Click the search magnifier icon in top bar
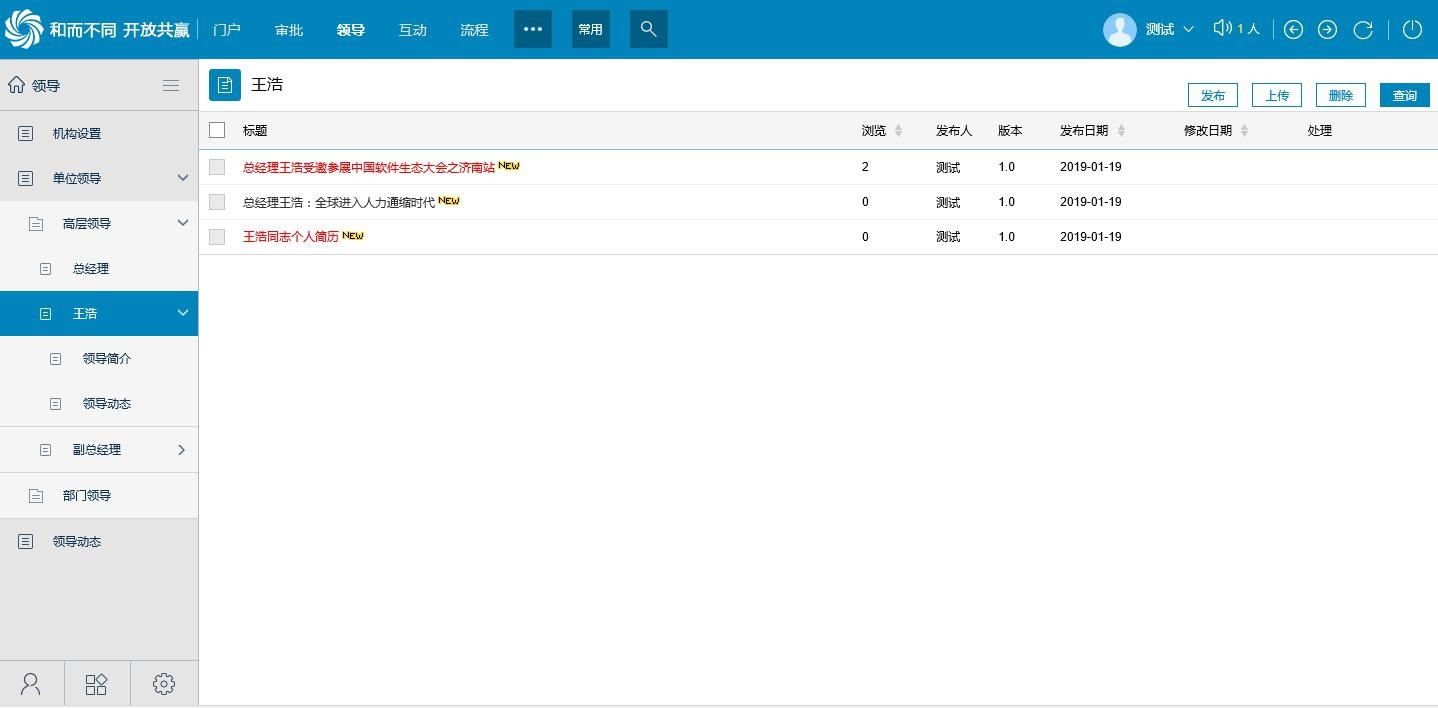Viewport: 1438px width, 708px height. click(x=648, y=29)
